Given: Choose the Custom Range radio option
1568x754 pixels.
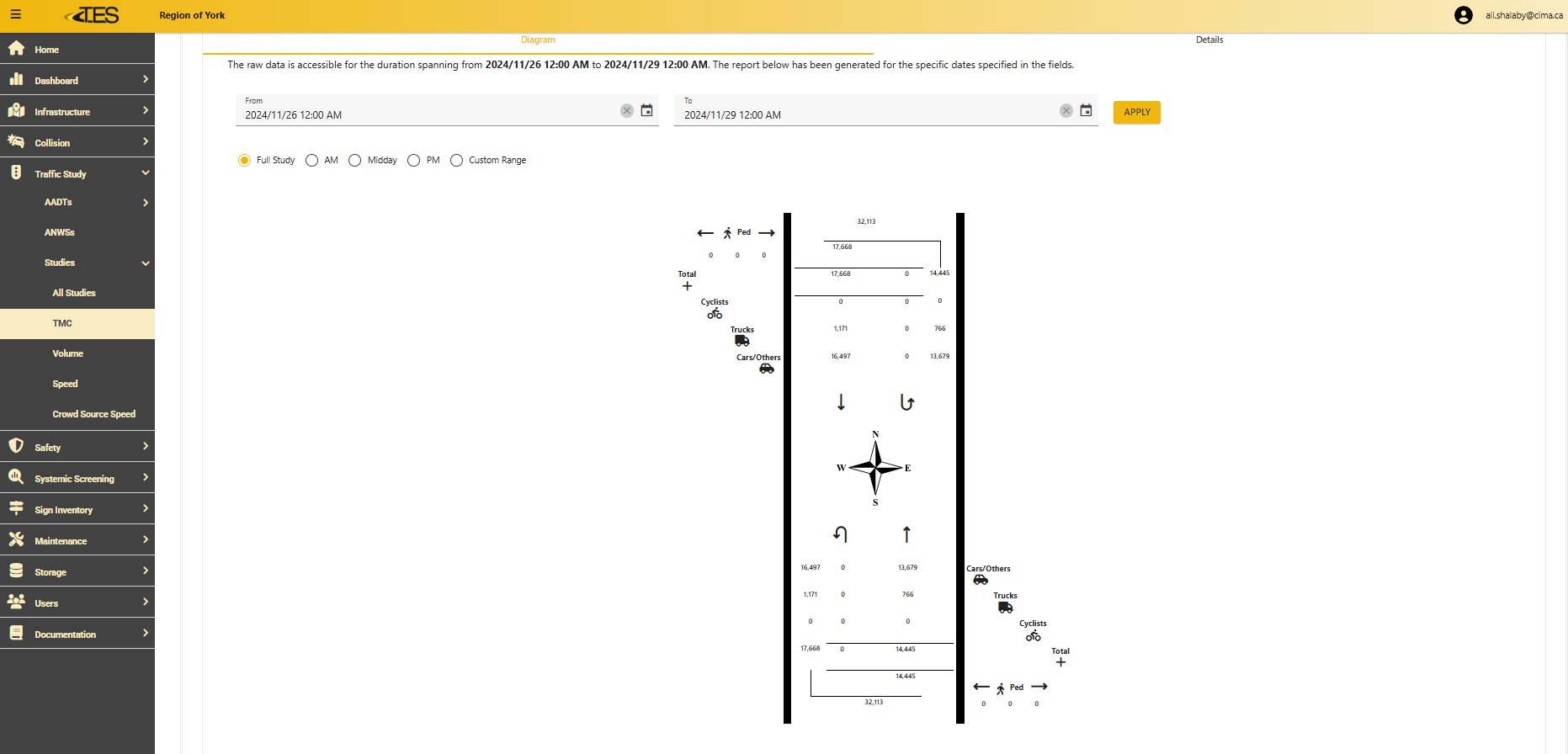Looking at the screenshot, I should (456, 160).
